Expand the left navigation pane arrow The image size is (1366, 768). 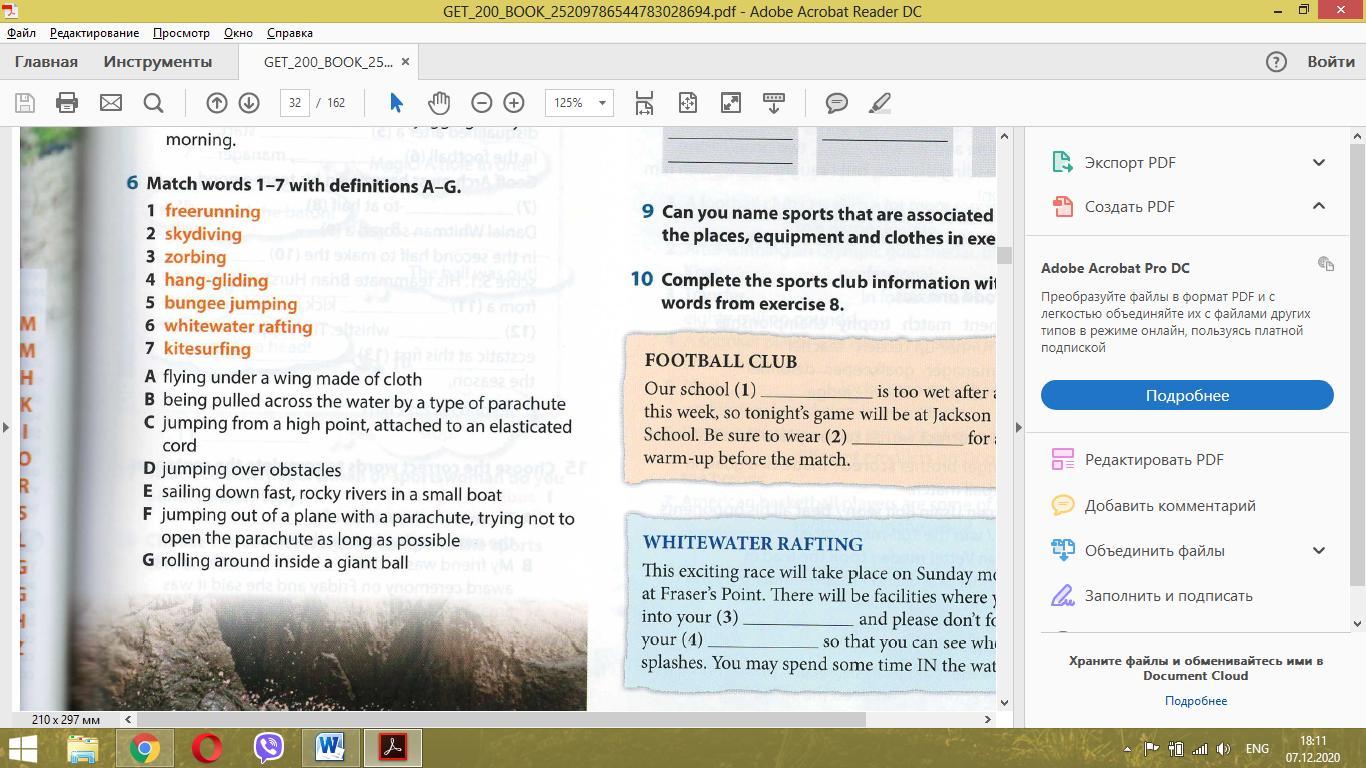(6, 427)
